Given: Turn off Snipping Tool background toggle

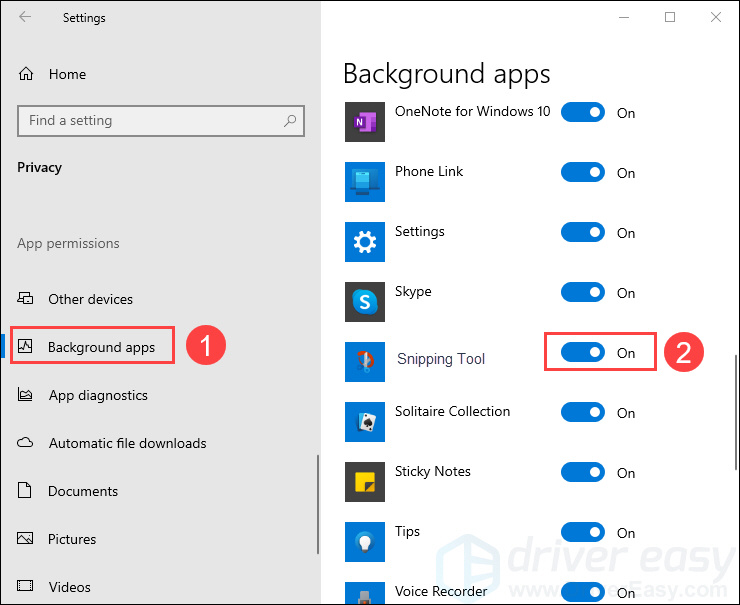Looking at the screenshot, I should 582,352.
